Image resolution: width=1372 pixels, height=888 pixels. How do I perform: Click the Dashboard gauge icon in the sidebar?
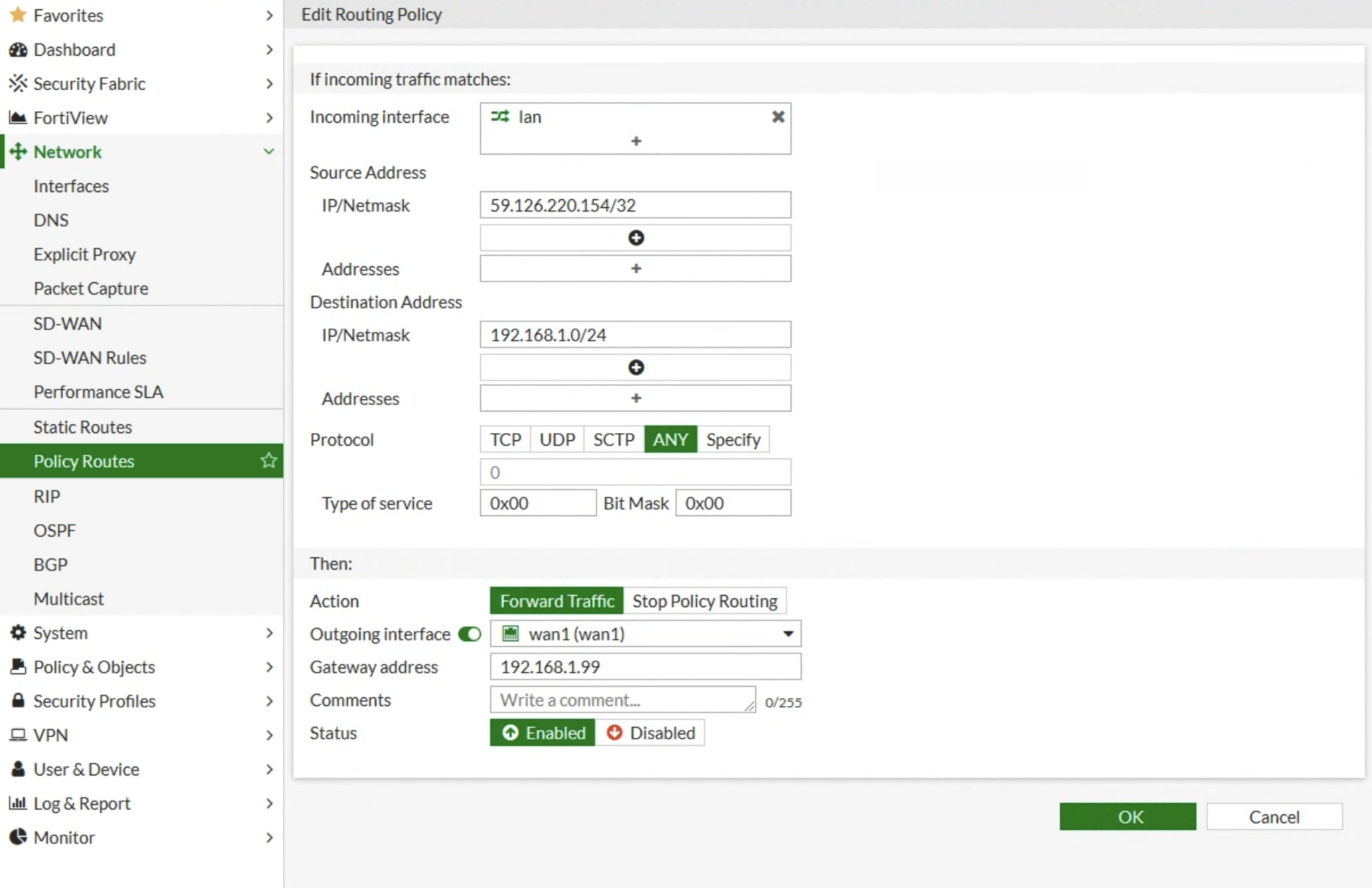(x=18, y=50)
